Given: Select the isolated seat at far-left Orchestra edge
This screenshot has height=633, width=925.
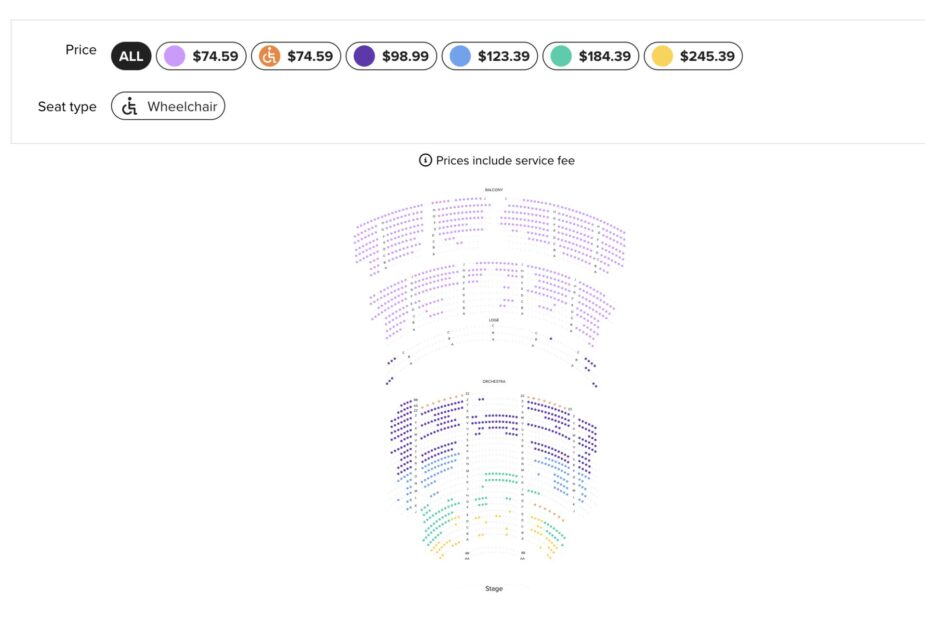Looking at the screenshot, I should 399,498.
